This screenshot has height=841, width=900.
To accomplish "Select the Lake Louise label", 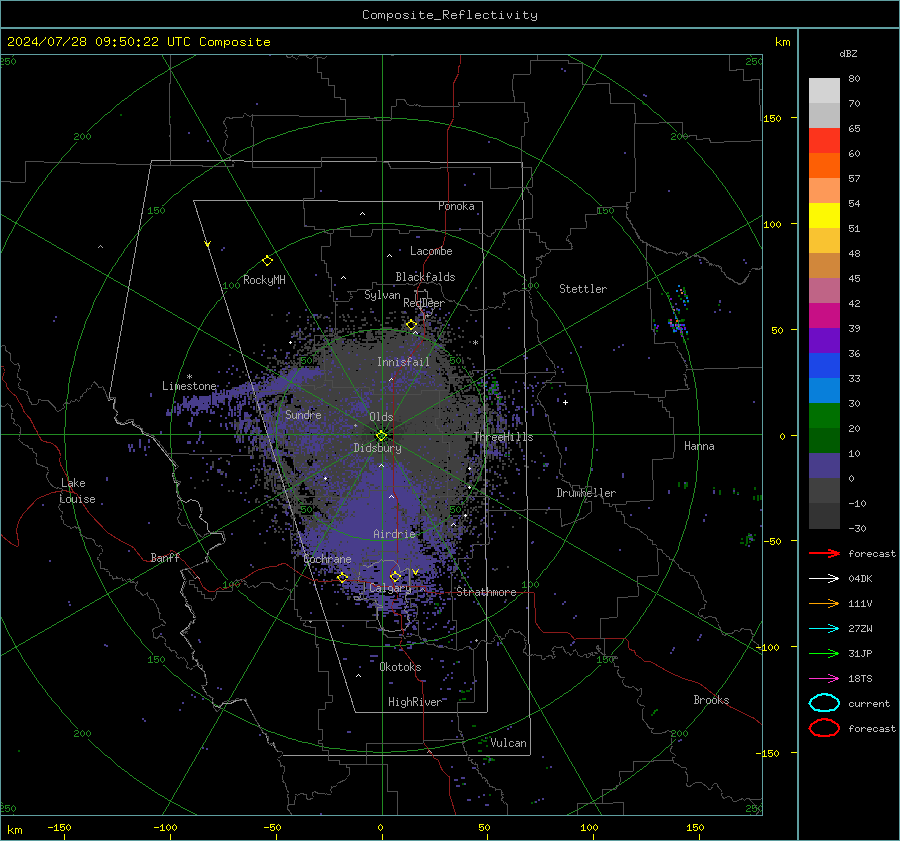I will [77, 491].
